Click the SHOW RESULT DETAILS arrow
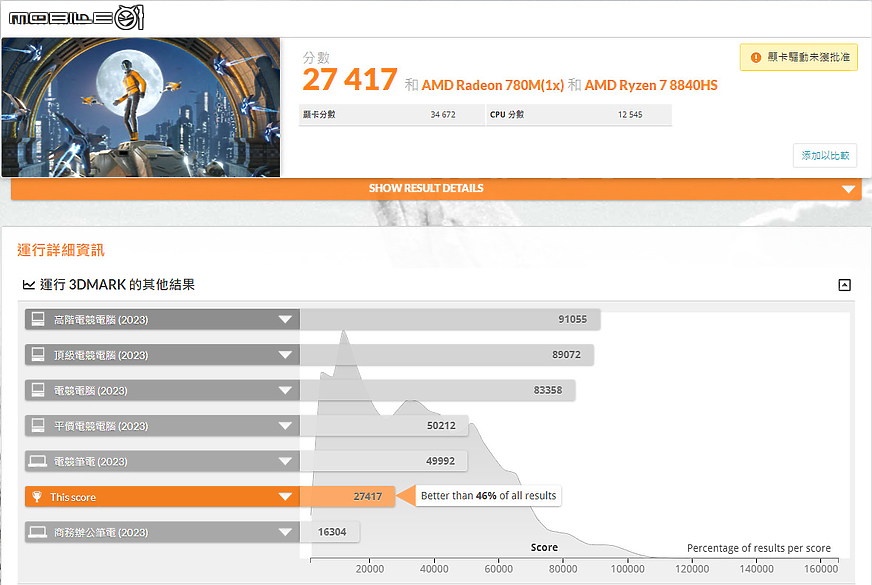This screenshot has height=585, width=872. (x=848, y=189)
